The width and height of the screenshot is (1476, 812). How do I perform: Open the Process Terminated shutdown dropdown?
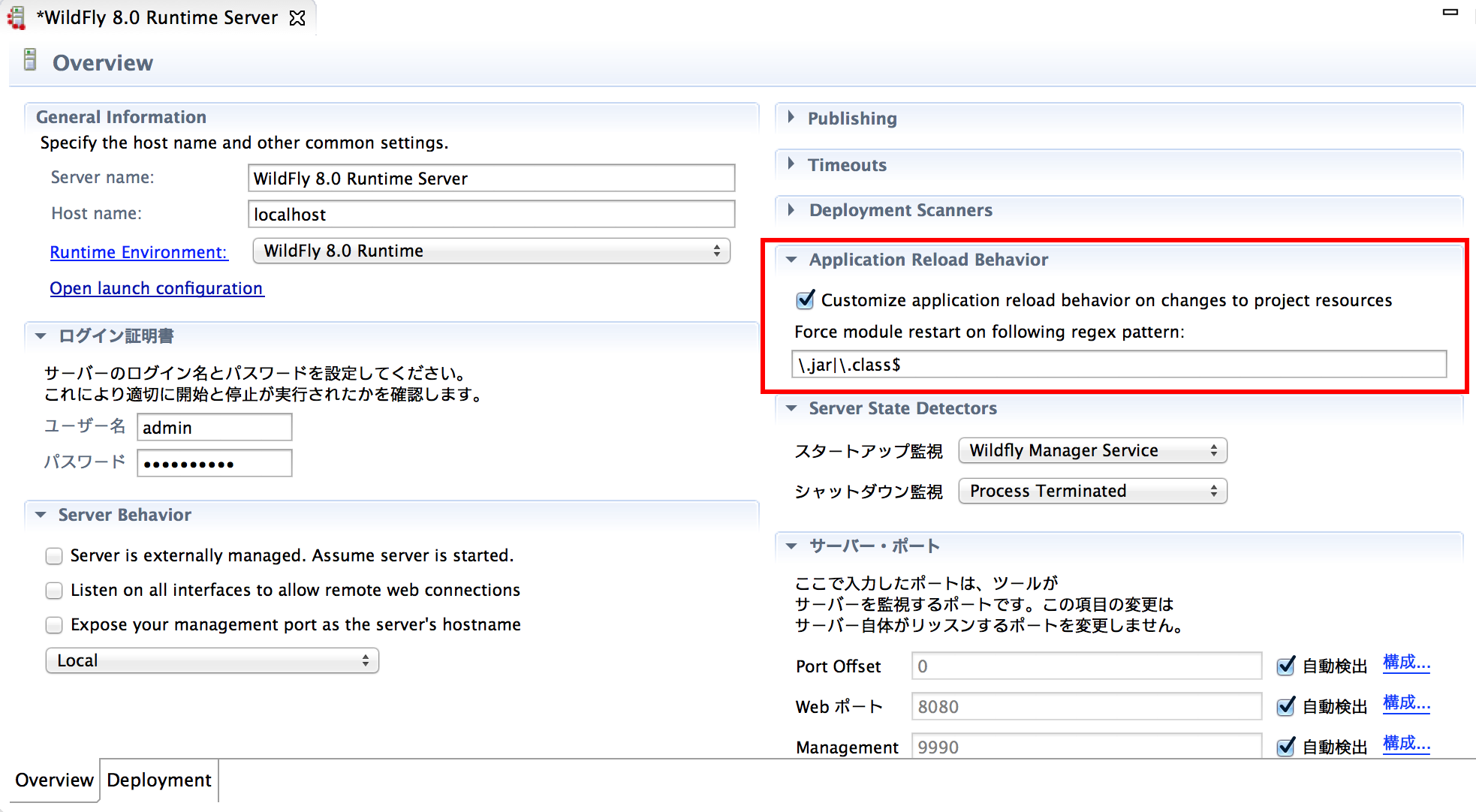coord(1093,491)
